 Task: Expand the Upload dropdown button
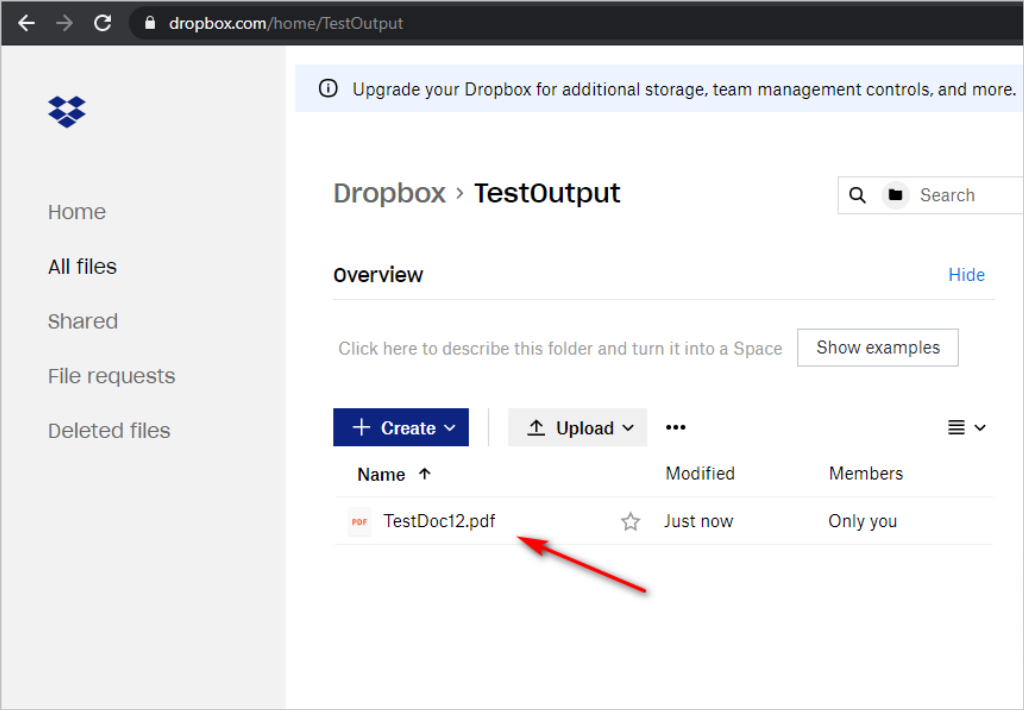(578, 428)
